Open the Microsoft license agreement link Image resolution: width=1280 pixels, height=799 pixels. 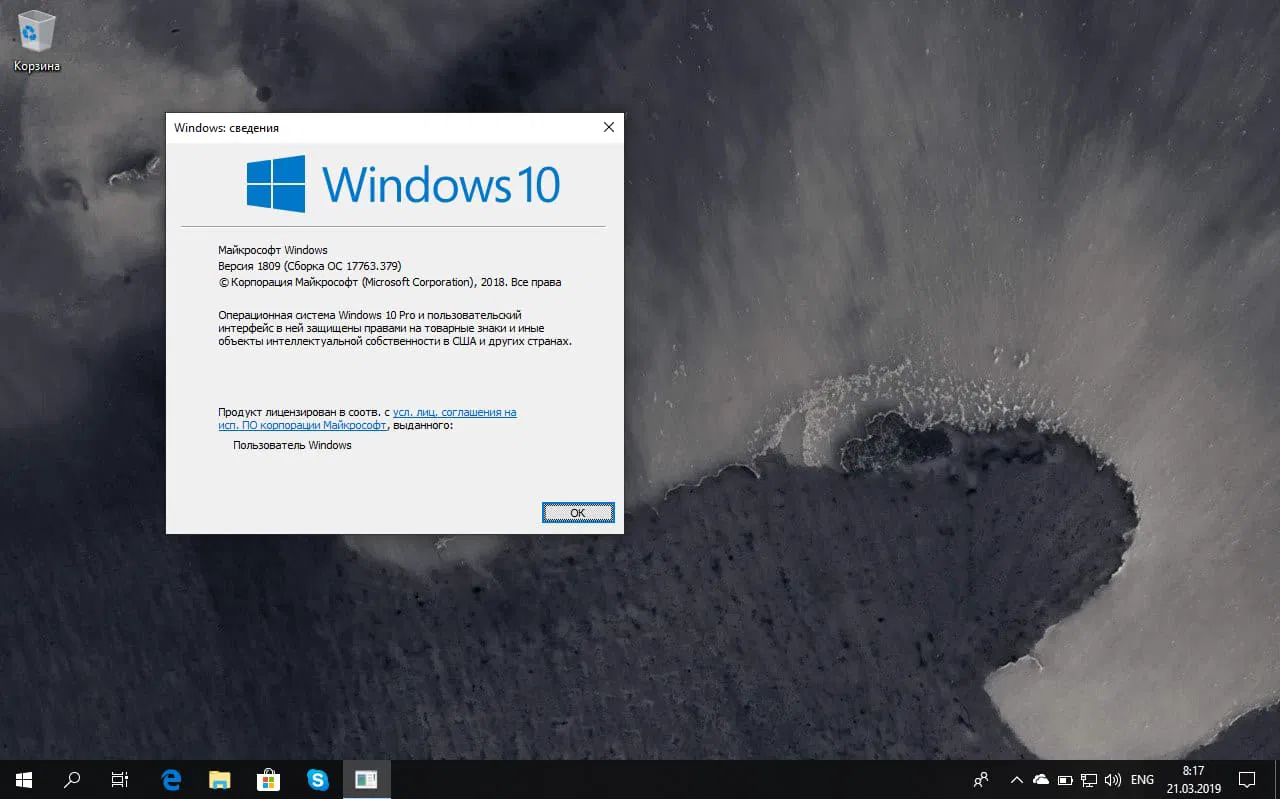click(x=455, y=411)
